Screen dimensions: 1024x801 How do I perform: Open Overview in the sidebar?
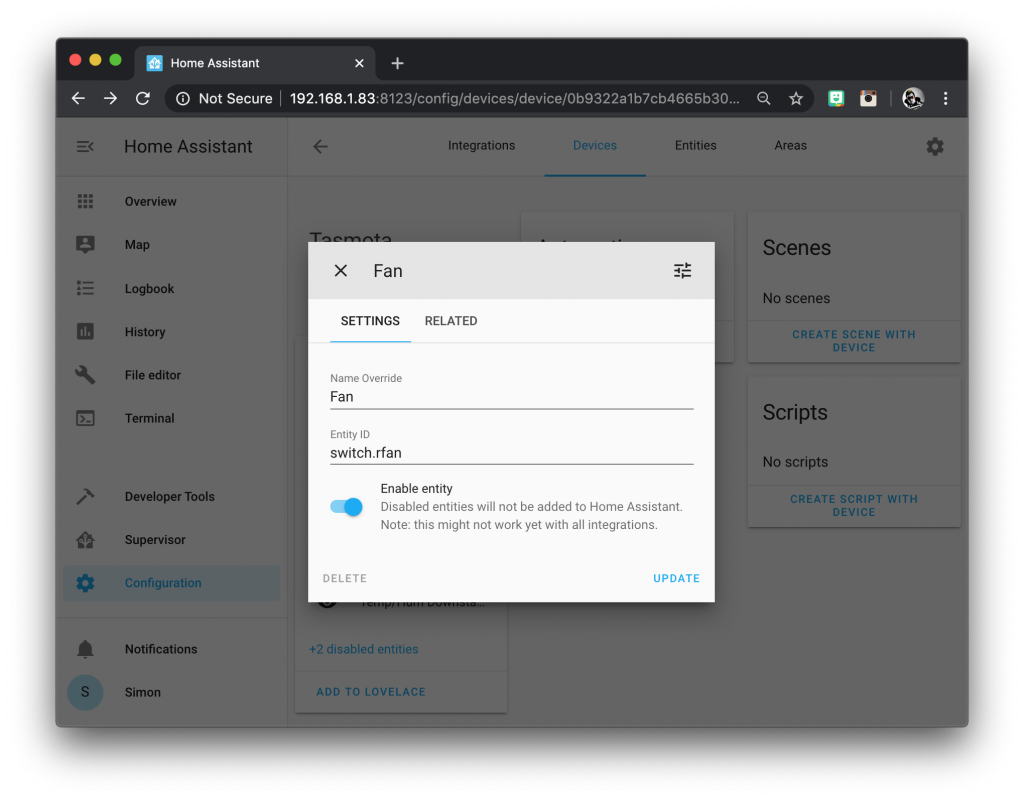coord(172,201)
